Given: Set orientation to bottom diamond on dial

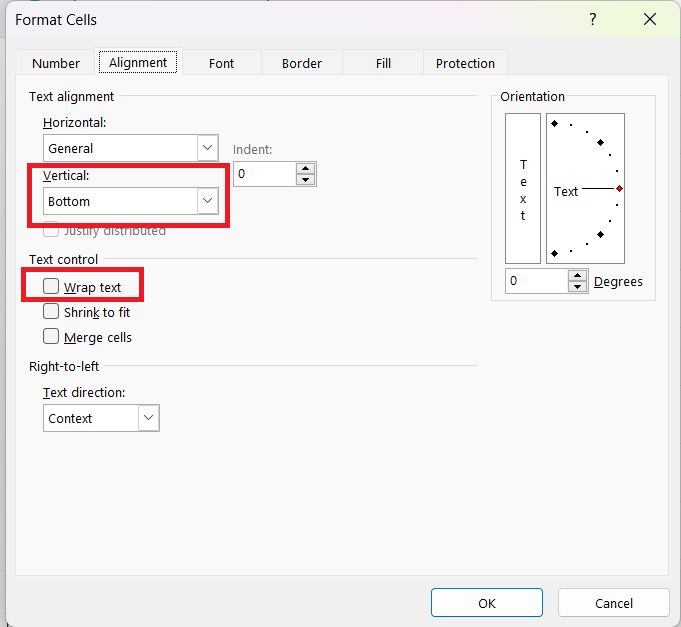Looking at the screenshot, I should click(555, 253).
